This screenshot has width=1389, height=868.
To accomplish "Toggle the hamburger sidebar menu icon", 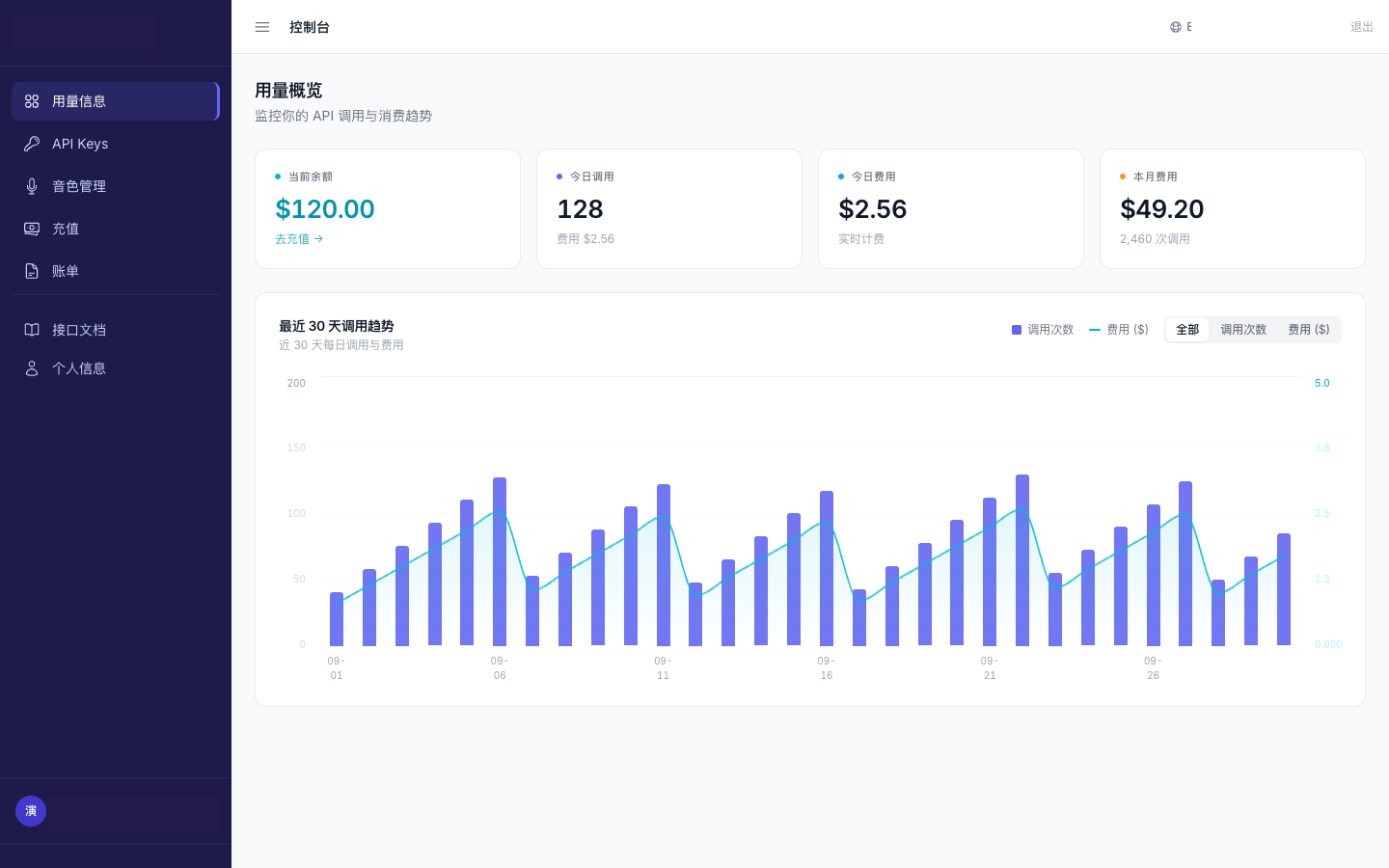I will 262,27.
